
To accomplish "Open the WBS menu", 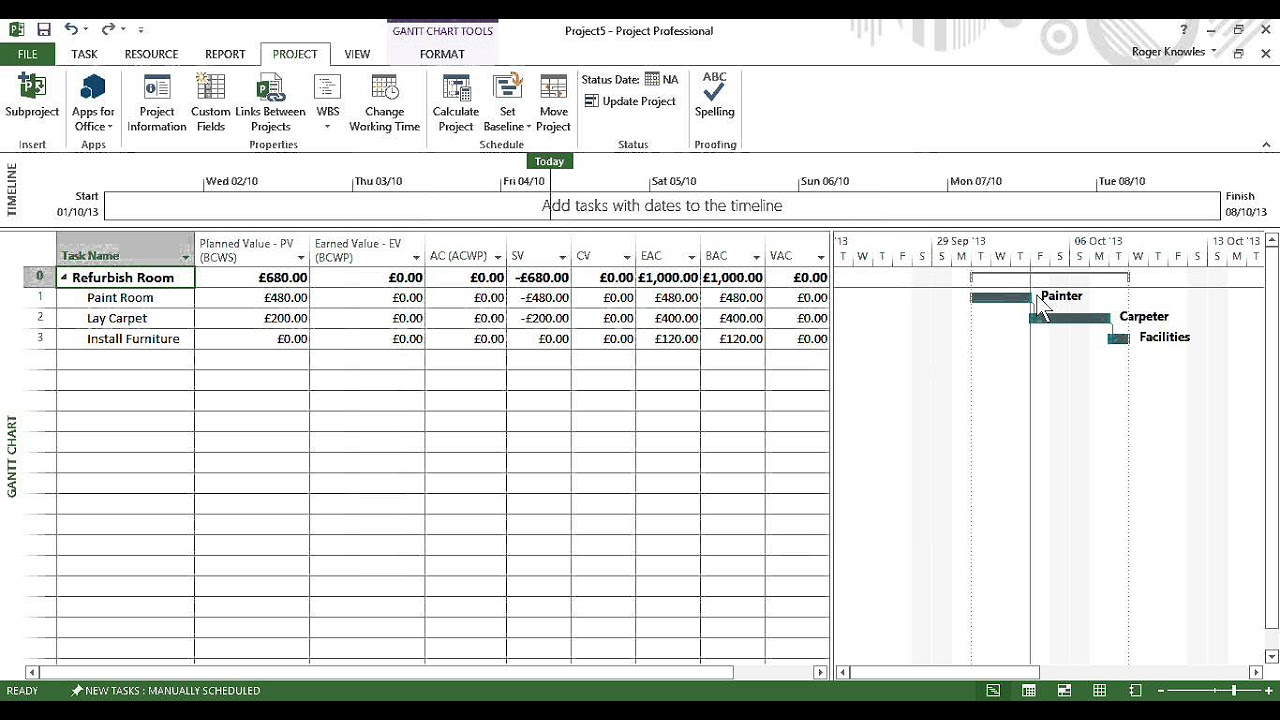I will 328,100.
